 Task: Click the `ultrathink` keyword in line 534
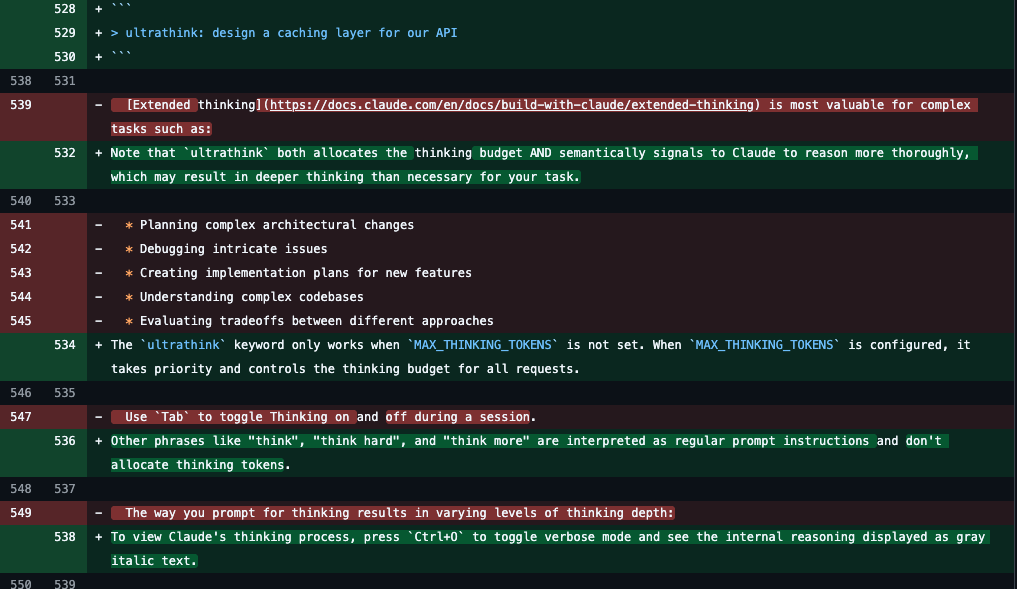pos(179,345)
